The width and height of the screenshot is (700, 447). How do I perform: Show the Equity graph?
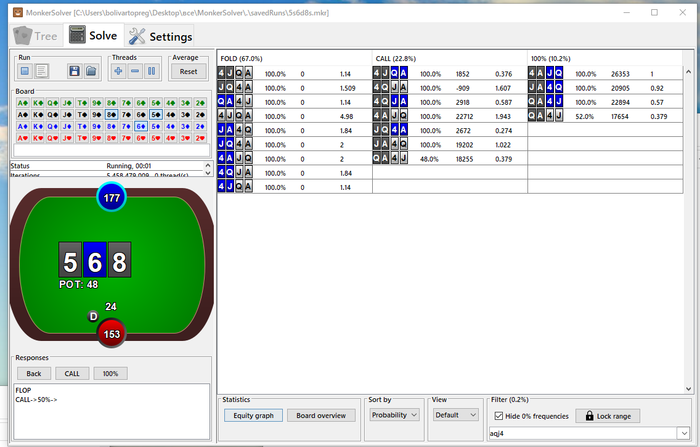click(253, 415)
